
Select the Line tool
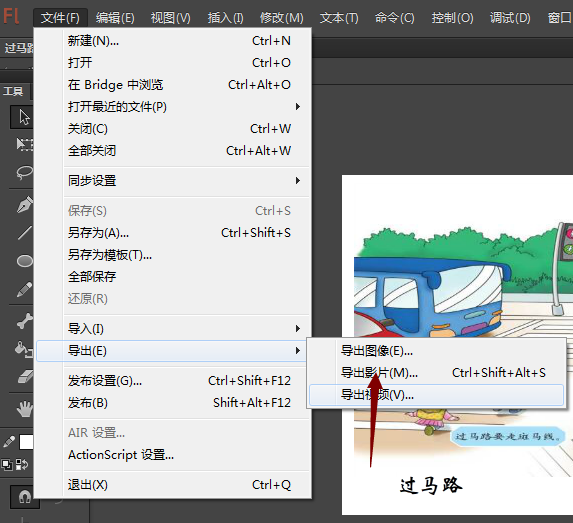click(24, 233)
